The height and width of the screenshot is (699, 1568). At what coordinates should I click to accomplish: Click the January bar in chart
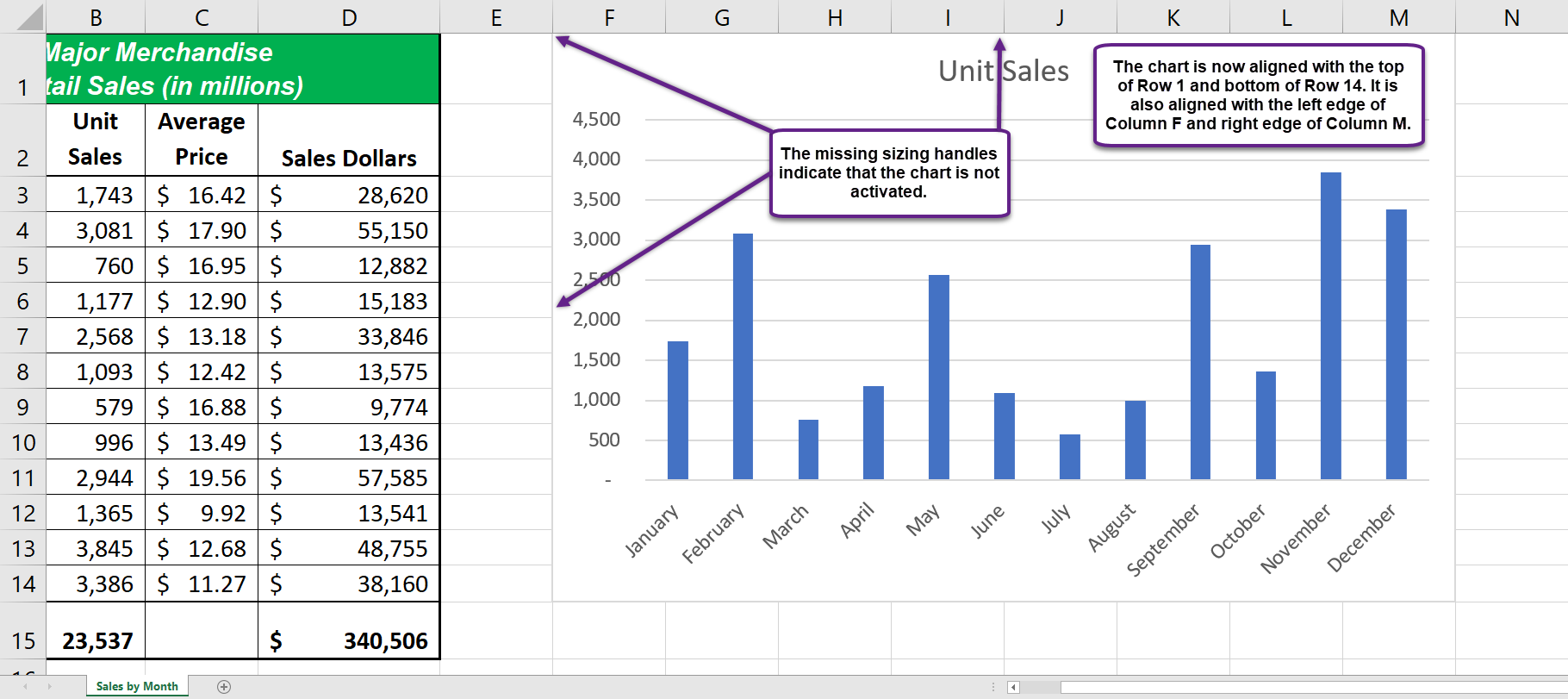click(x=678, y=410)
